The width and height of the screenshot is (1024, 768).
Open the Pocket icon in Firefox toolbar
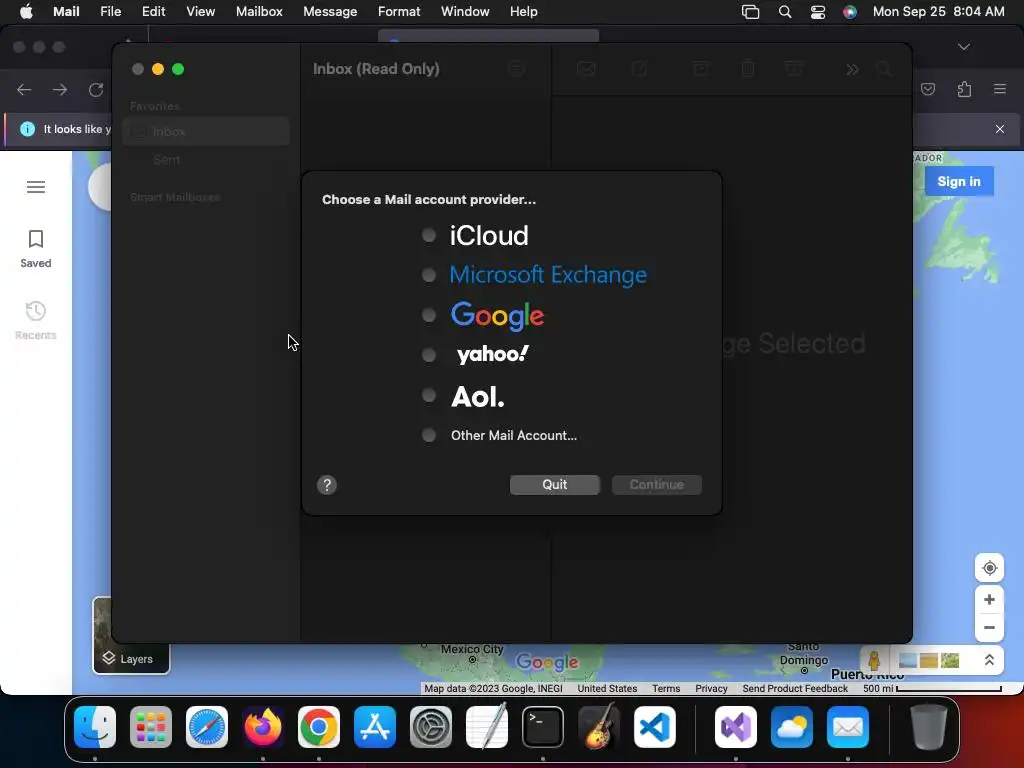coord(928,89)
